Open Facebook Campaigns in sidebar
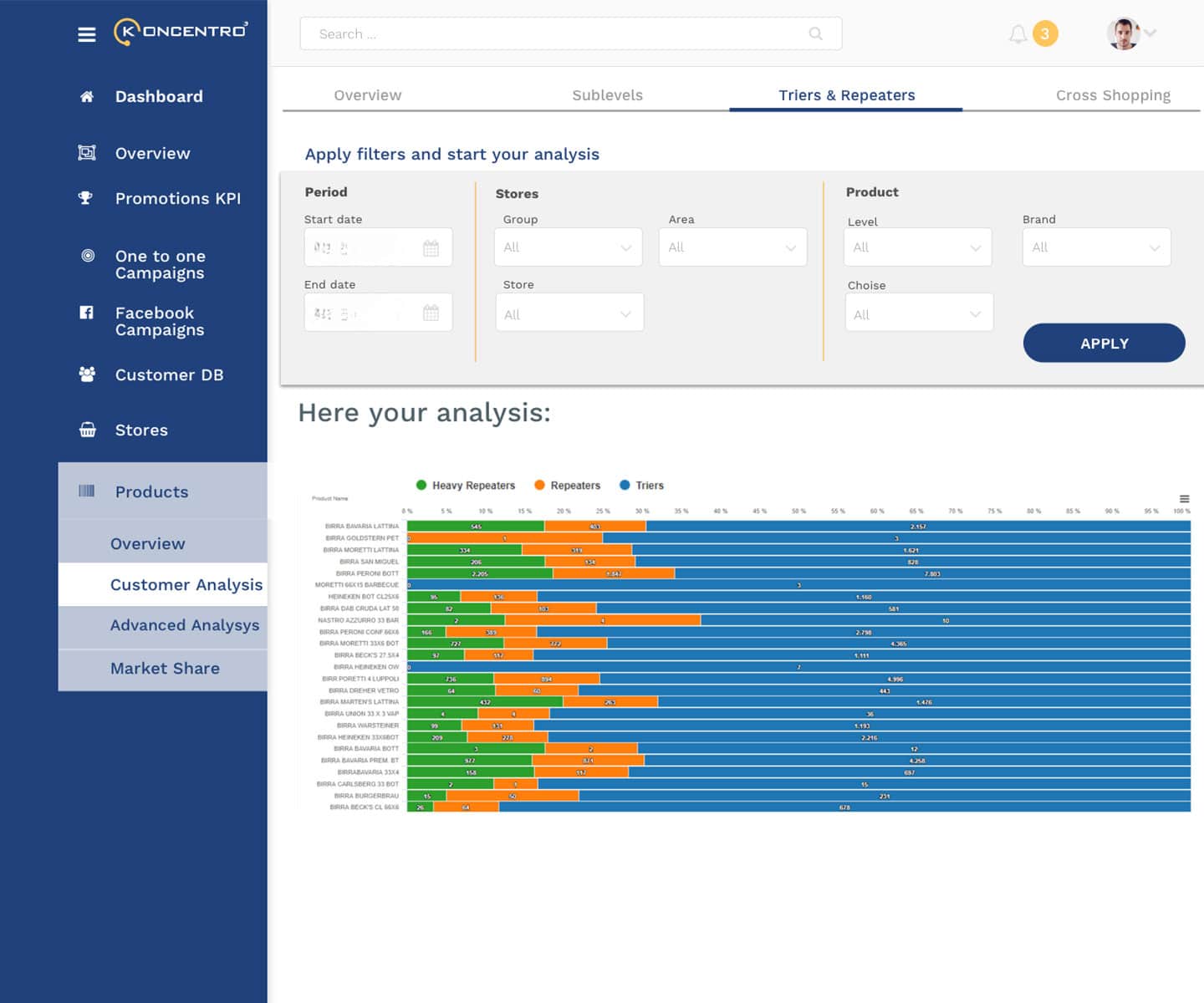Screen dimensions: 1204x1003 (x=160, y=321)
